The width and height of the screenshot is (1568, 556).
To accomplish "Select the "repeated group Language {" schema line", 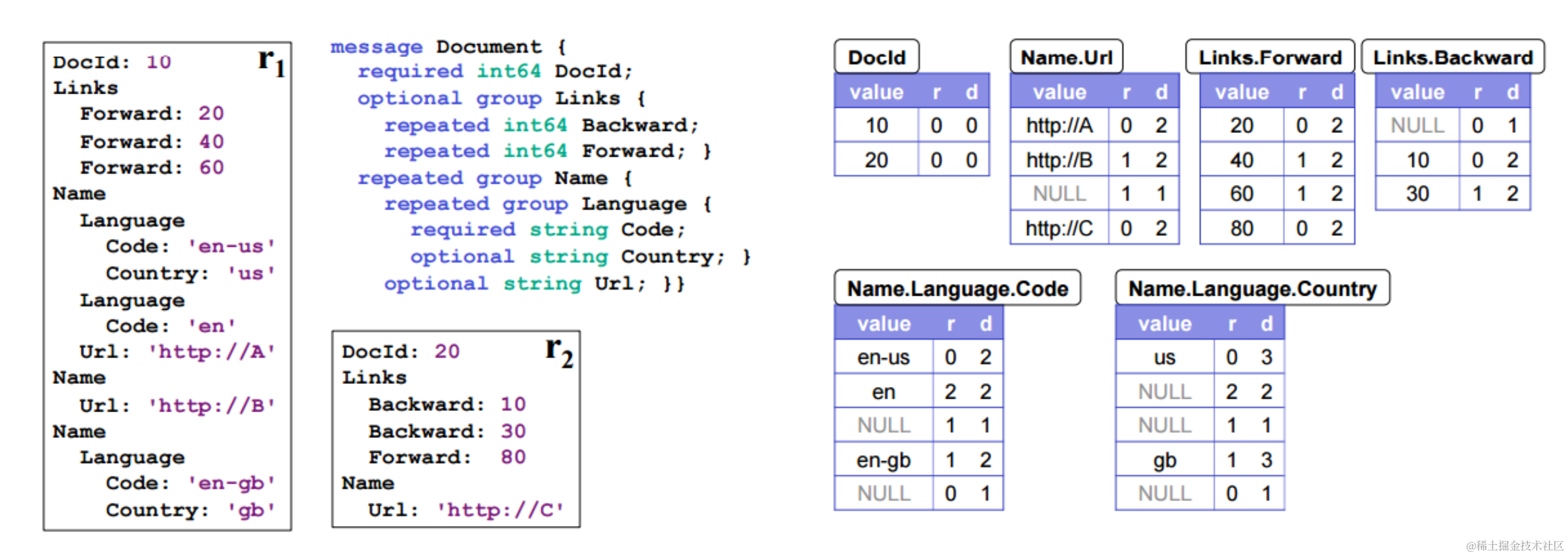I will click(548, 204).
